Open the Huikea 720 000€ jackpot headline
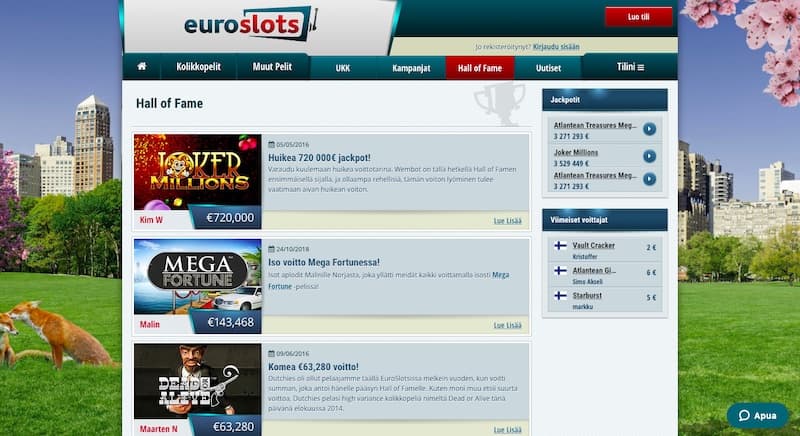Screen dimensions: 800x436 point(319,158)
